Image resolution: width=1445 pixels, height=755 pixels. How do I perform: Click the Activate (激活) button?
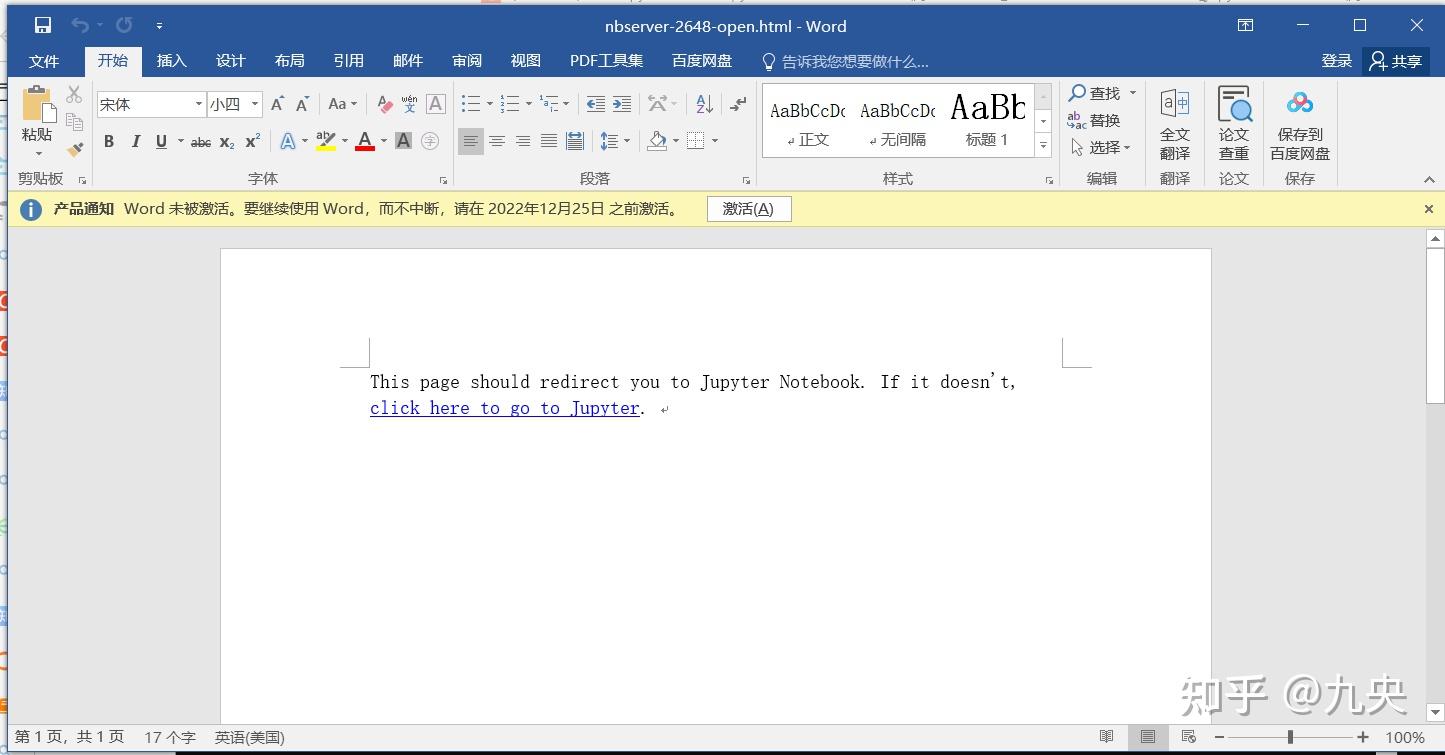[749, 209]
